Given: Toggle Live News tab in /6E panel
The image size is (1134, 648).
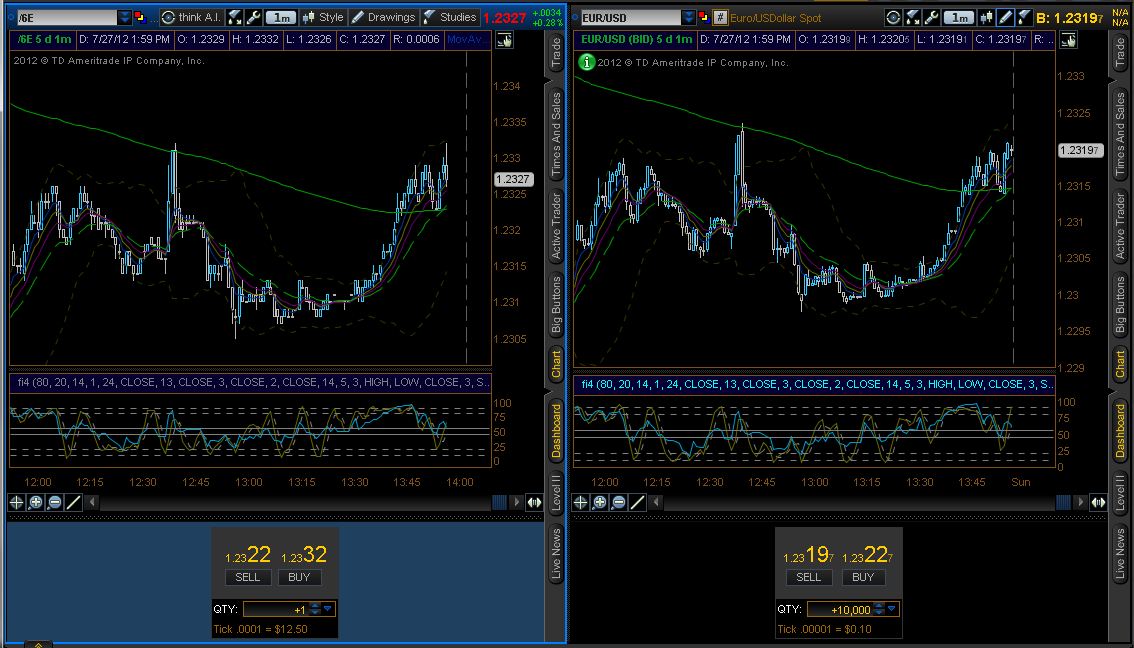Looking at the screenshot, I should click(x=556, y=554).
